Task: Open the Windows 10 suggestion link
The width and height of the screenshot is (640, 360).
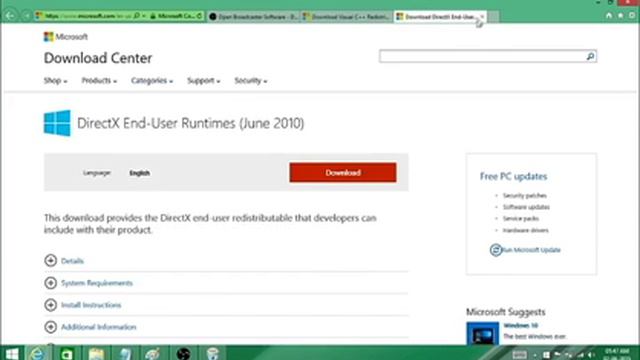Action: (520, 325)
